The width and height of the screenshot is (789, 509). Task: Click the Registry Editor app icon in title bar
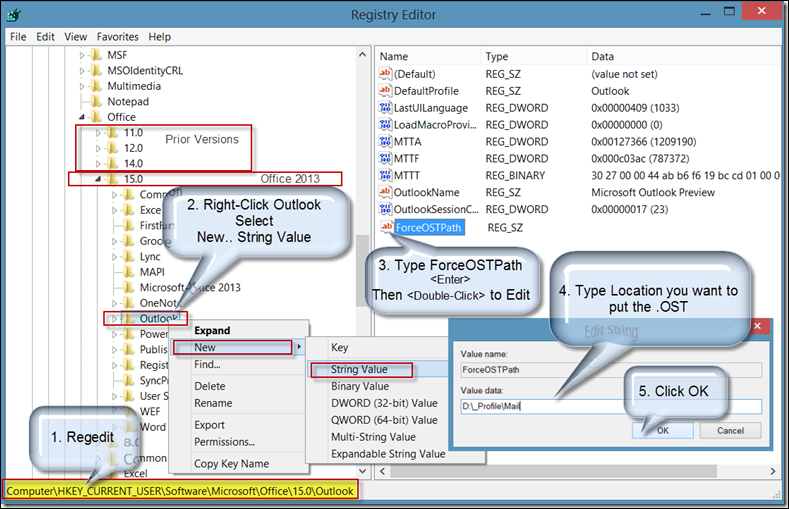[x=14, y=15]
